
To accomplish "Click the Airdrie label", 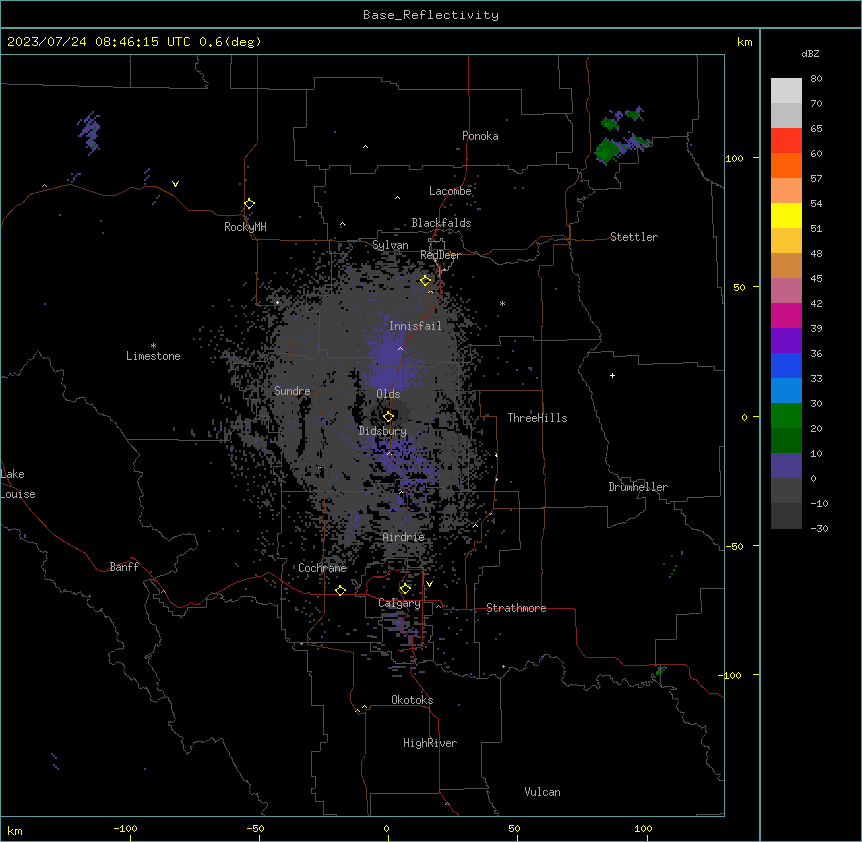I will tap(403, 537).
